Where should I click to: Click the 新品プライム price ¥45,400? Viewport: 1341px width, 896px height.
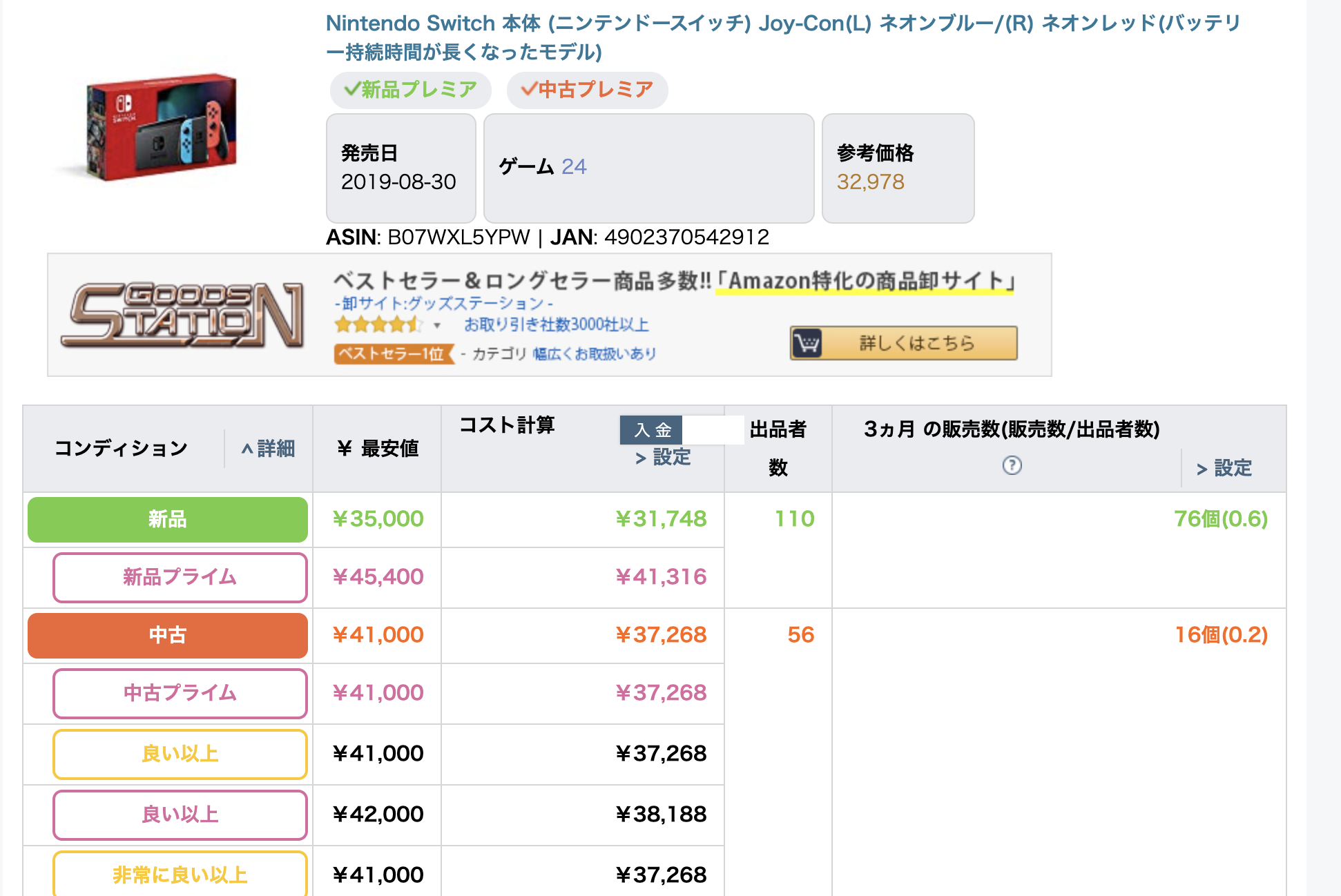coord(378,577)
